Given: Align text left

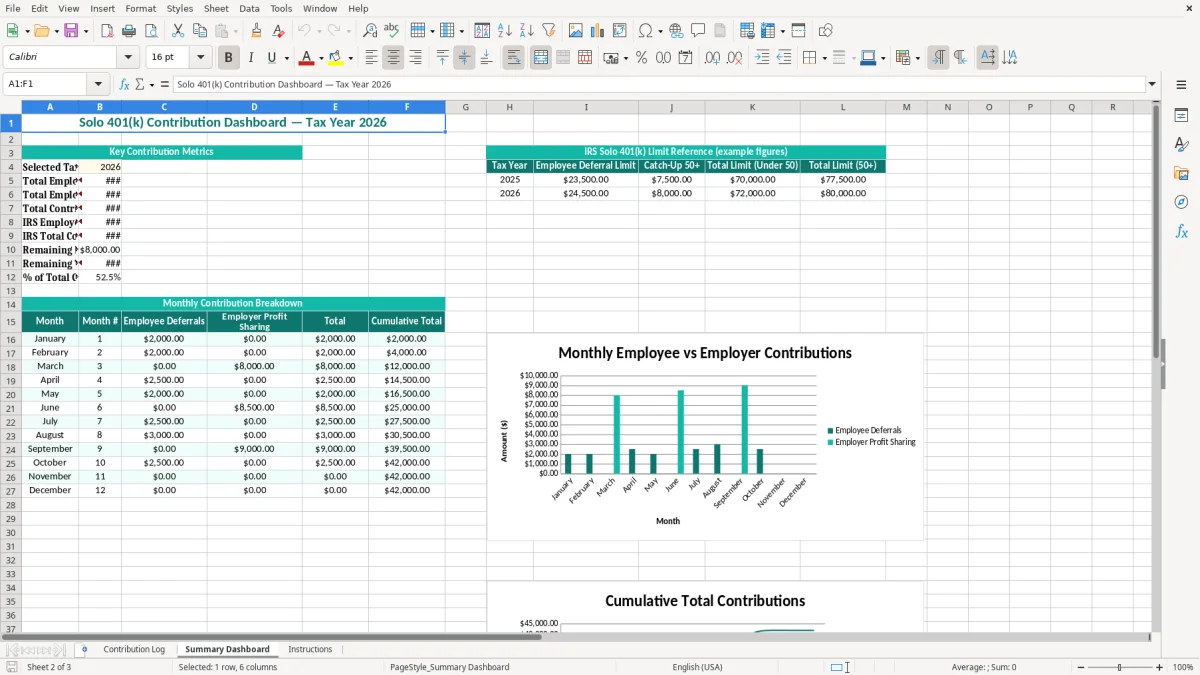Looking at the screenshot, I should 372,58.
